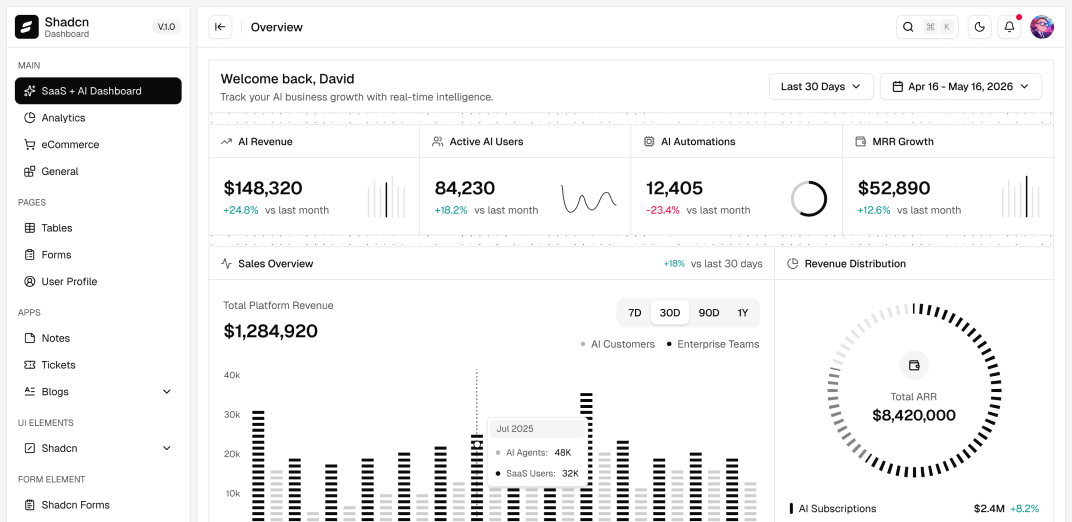The image size is (1072, 522).
Task: Click the Sales Overview activity pulse icon
Action: [x=226, y=264]
